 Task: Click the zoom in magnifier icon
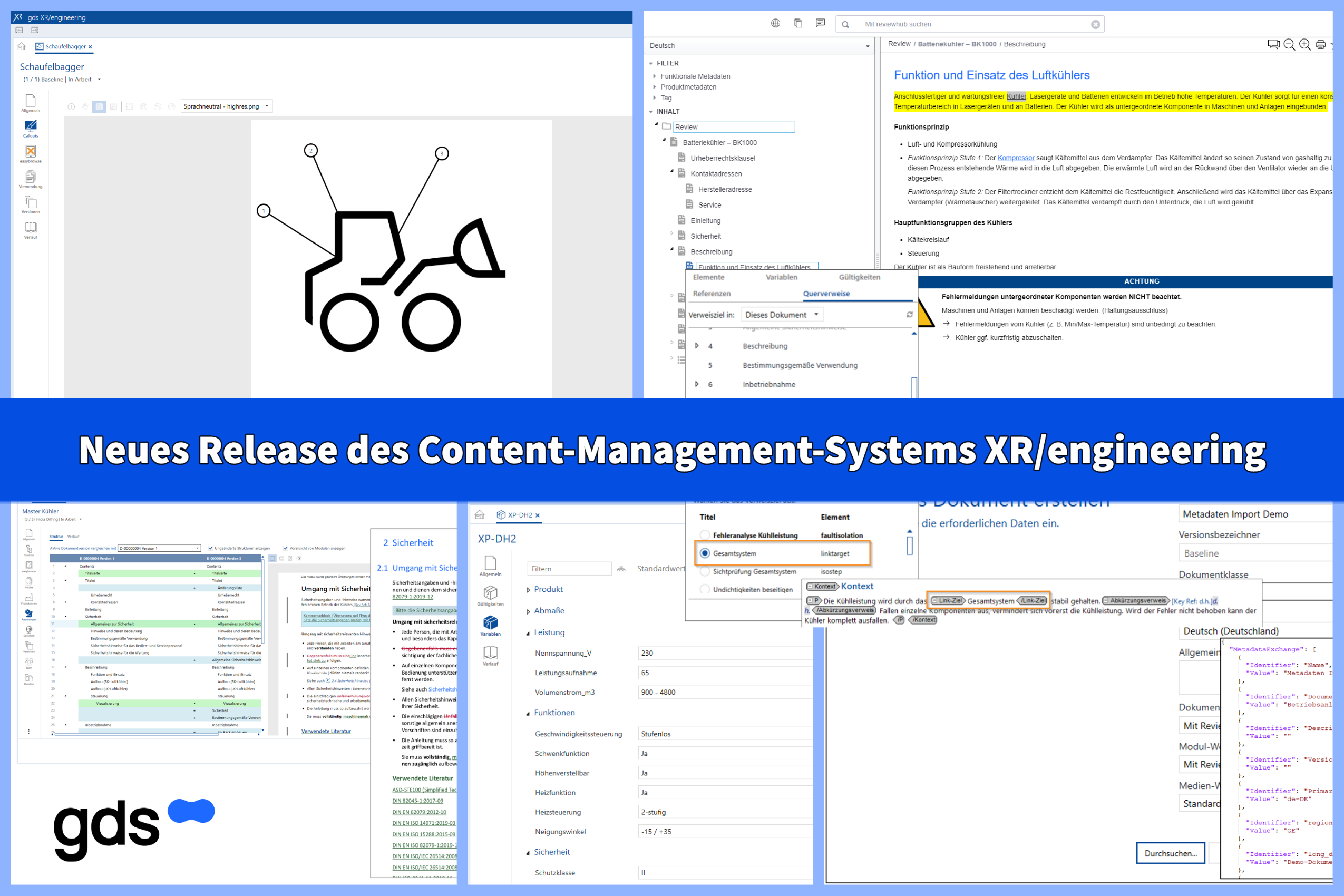click(x=1304, y=45)
